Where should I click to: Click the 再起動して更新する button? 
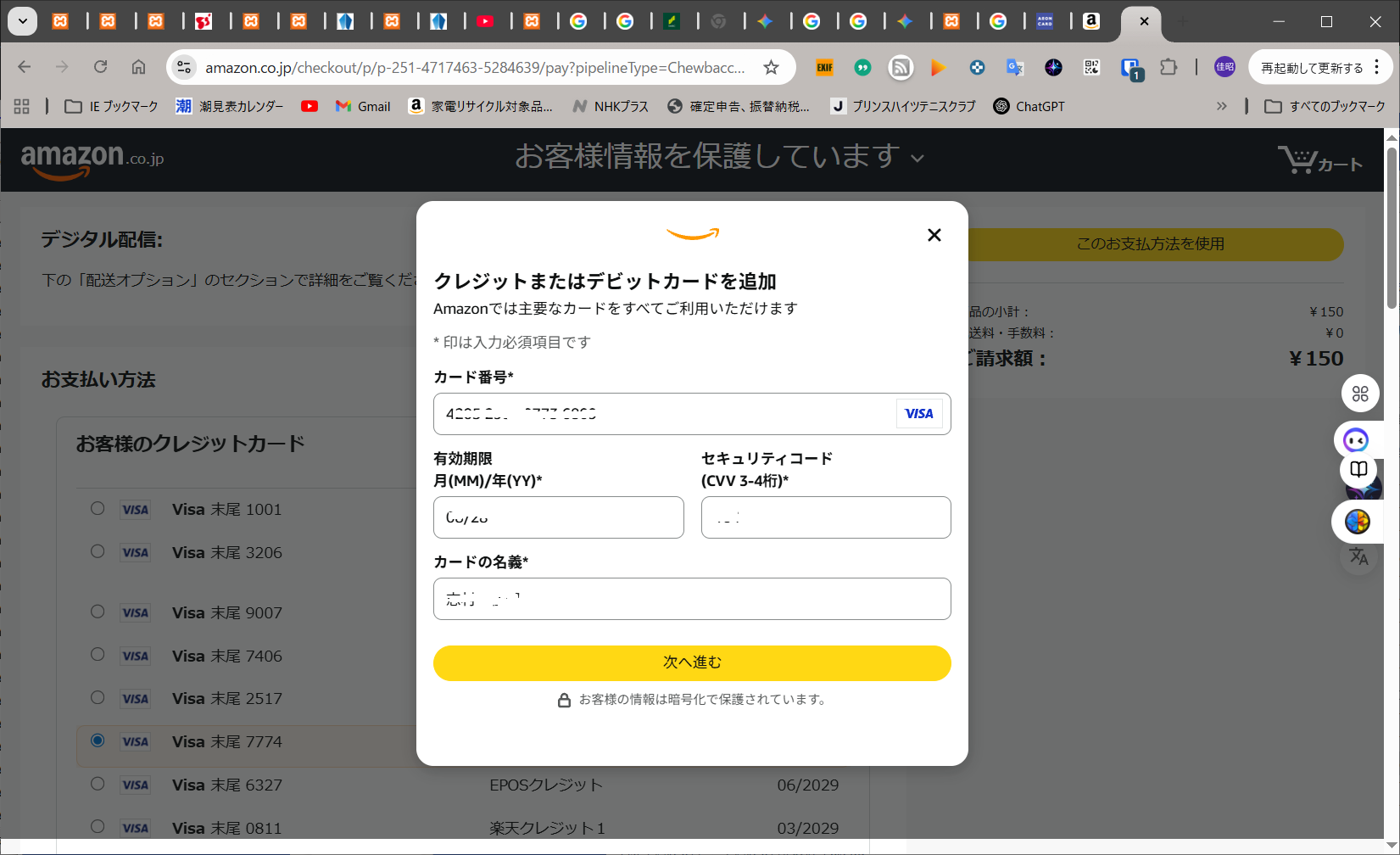[1311, 68]
